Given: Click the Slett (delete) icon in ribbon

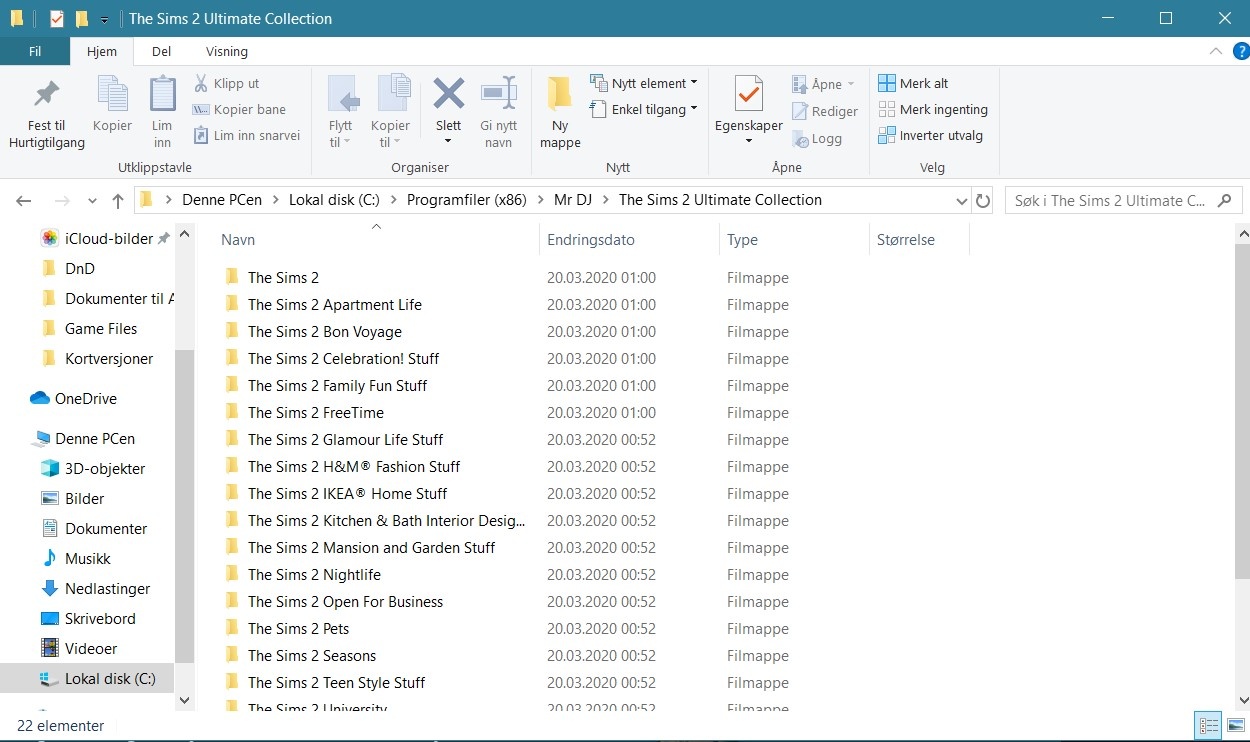Looking at the screenshot, I should [x=448, y=96].
